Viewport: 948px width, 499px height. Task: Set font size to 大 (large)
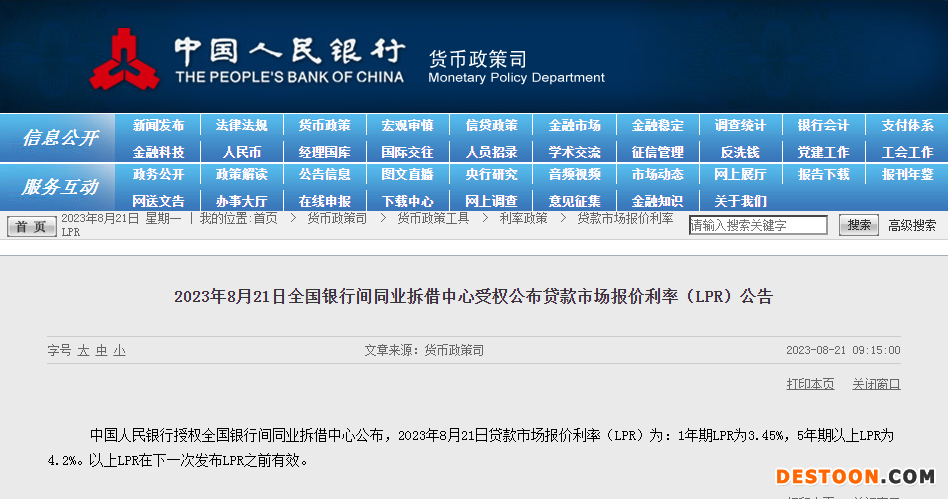[84, 351]
